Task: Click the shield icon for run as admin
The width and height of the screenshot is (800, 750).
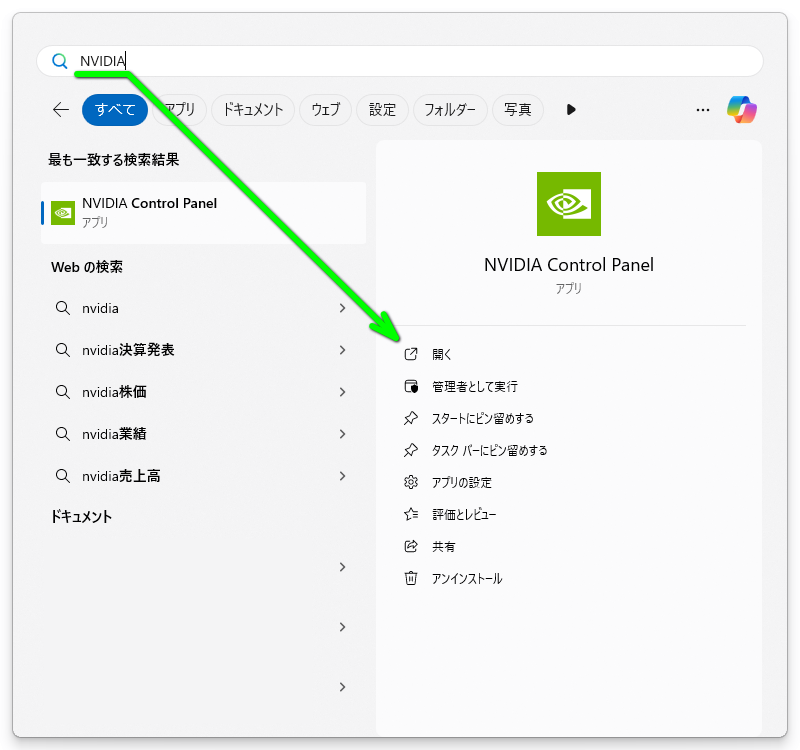Action: pos(411,387)
